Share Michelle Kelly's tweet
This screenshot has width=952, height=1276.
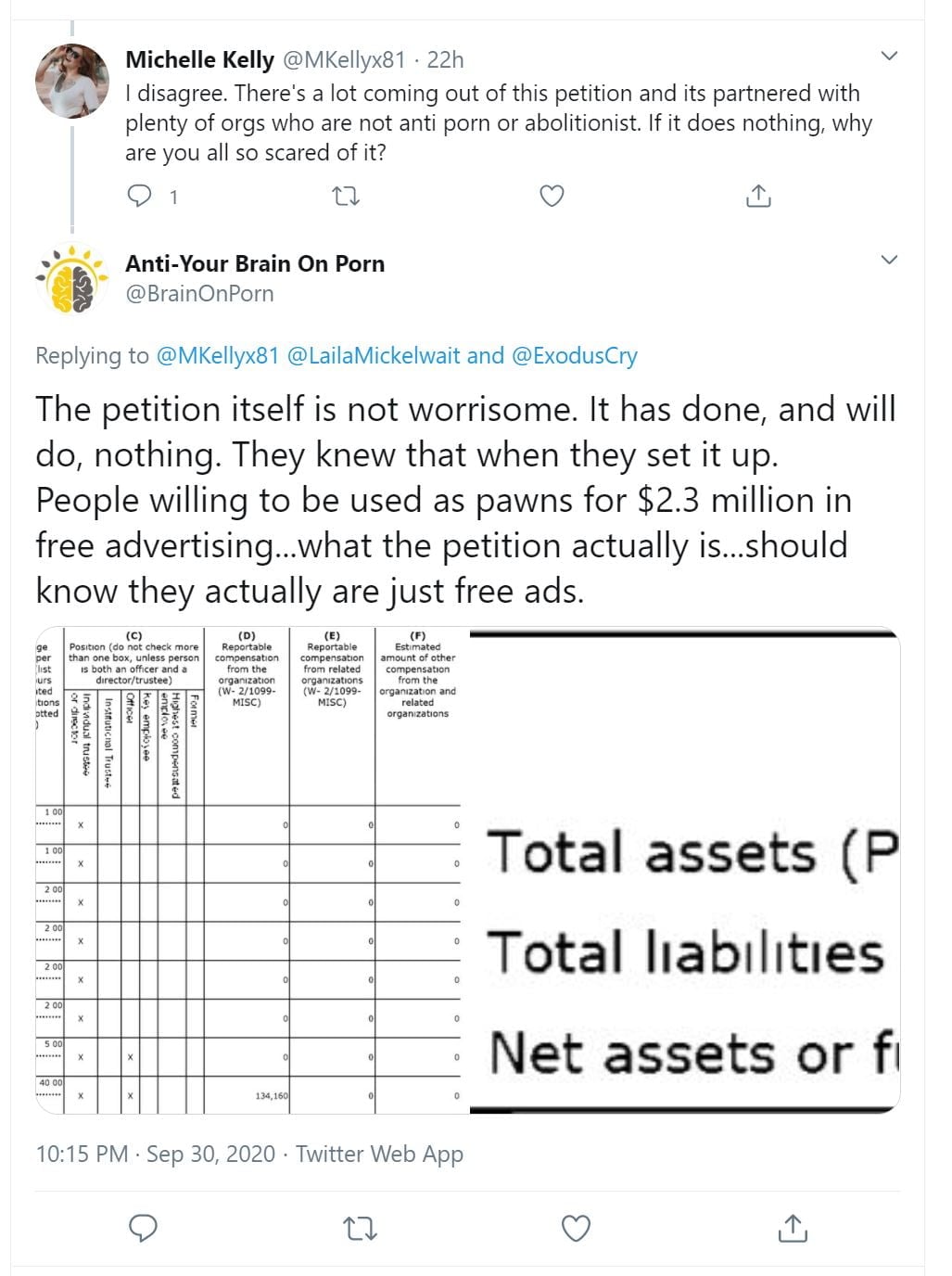point(757,196)
